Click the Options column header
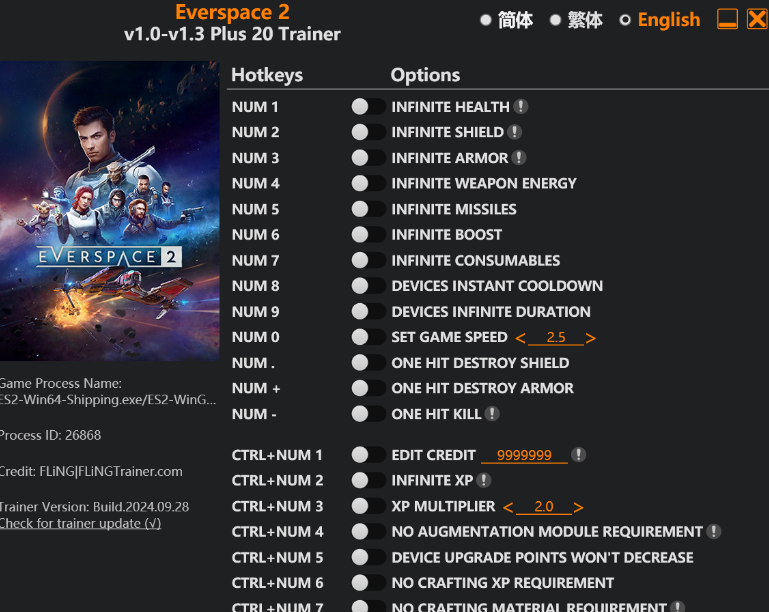The height and width of the screenshot is (612, 769). [425, 75]
